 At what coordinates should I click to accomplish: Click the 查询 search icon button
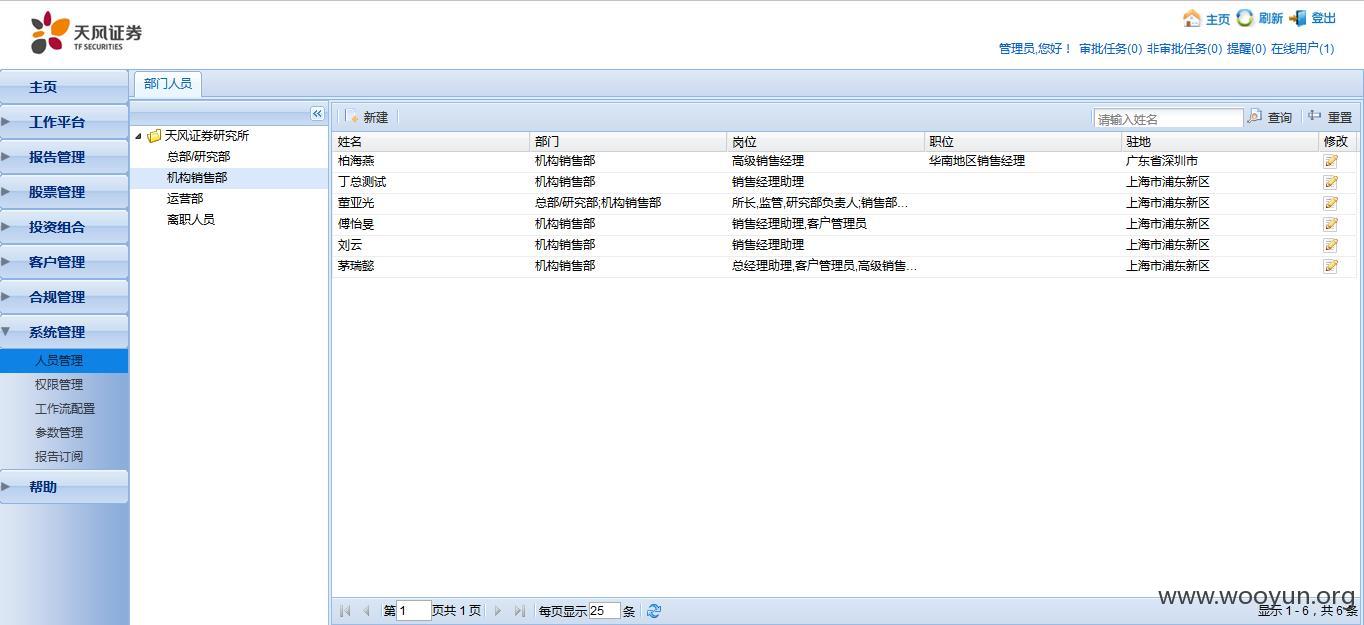tap(1255, 117)
